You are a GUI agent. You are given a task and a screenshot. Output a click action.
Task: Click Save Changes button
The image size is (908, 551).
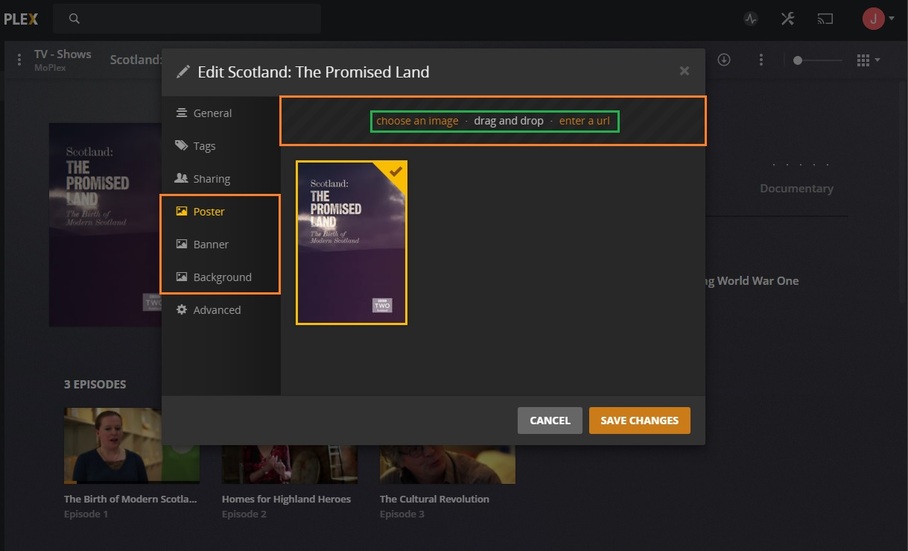pos(639,420)
